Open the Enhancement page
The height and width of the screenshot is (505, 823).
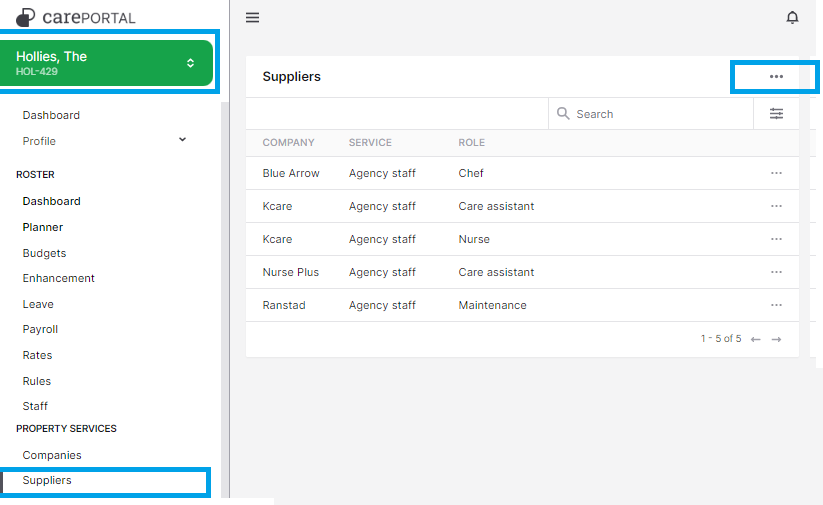point(58,278)
